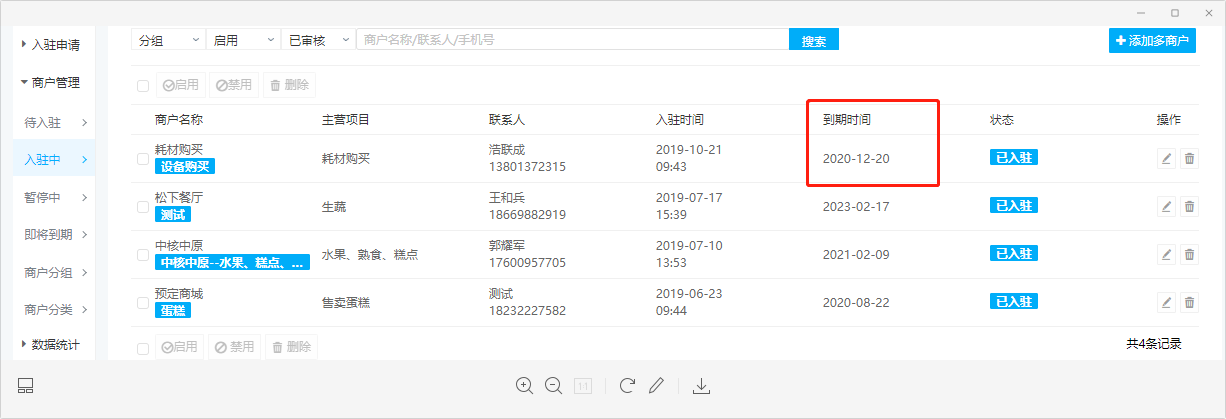This screenshot has width=1226, height=419.
Task: Zoom in with the viewer's plus magnifier
Action: point(524,385)
